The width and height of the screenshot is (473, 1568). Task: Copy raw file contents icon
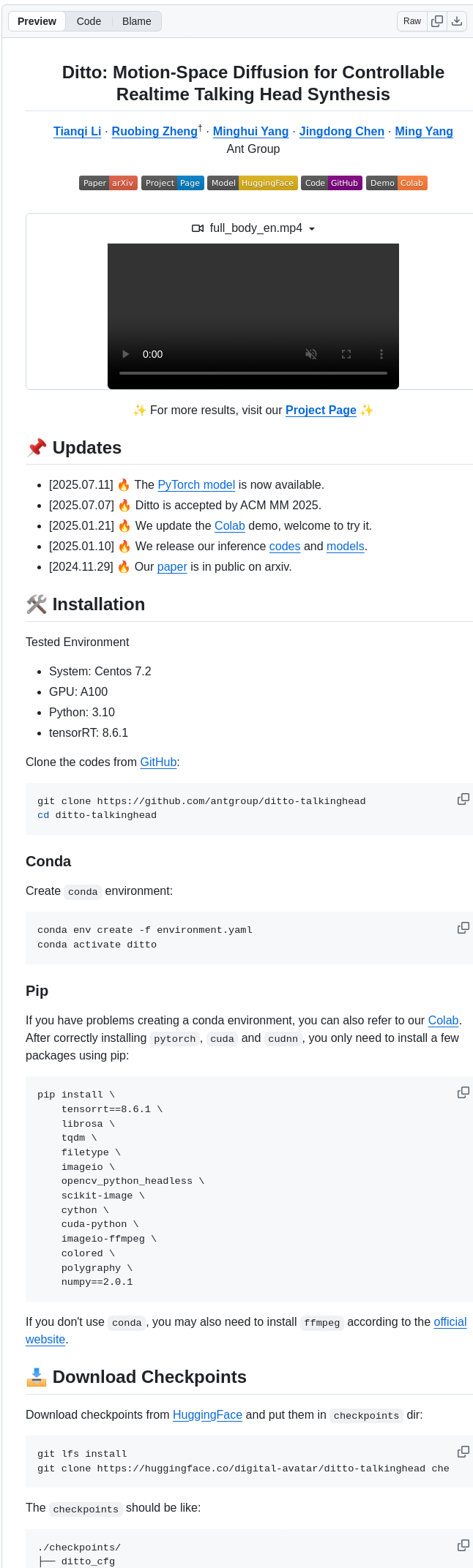point(437,21)
